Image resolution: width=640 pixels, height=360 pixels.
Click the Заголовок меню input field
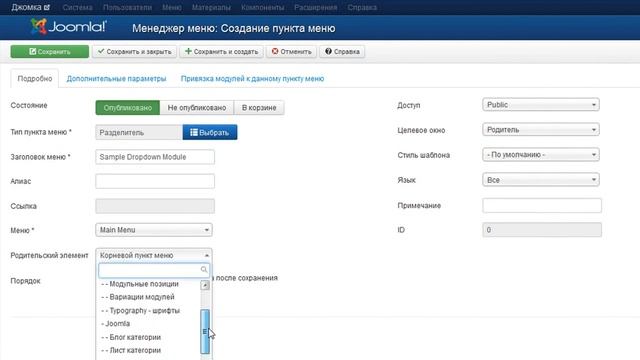coord(155,157)
